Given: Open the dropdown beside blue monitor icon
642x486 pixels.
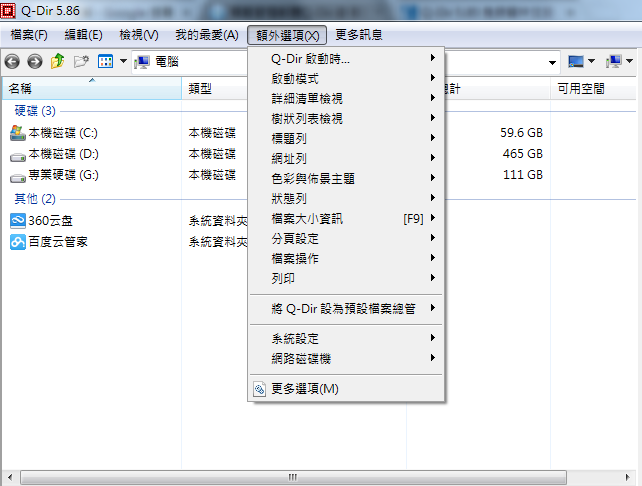Looking at the screenshot, I should coord(591,61).
